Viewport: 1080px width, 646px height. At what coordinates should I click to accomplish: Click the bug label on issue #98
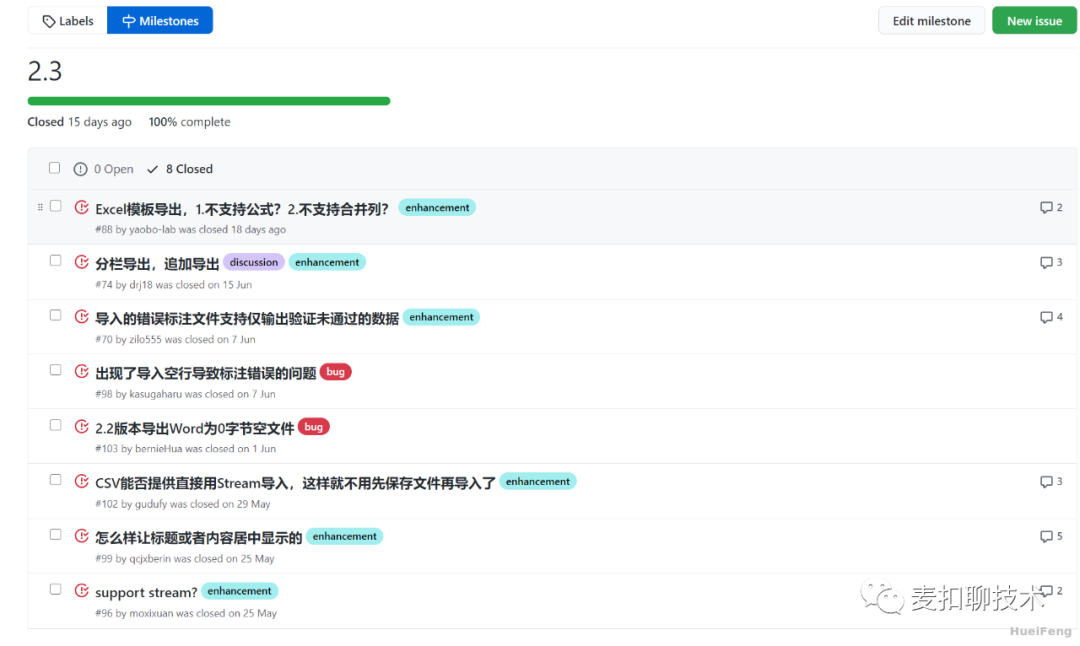(x=335, y=372)
